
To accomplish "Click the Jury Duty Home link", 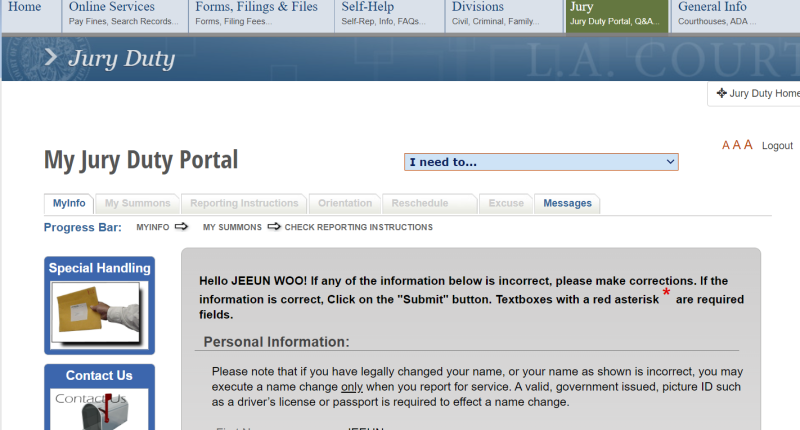I will pyautogui.click(x=764, y=93).
